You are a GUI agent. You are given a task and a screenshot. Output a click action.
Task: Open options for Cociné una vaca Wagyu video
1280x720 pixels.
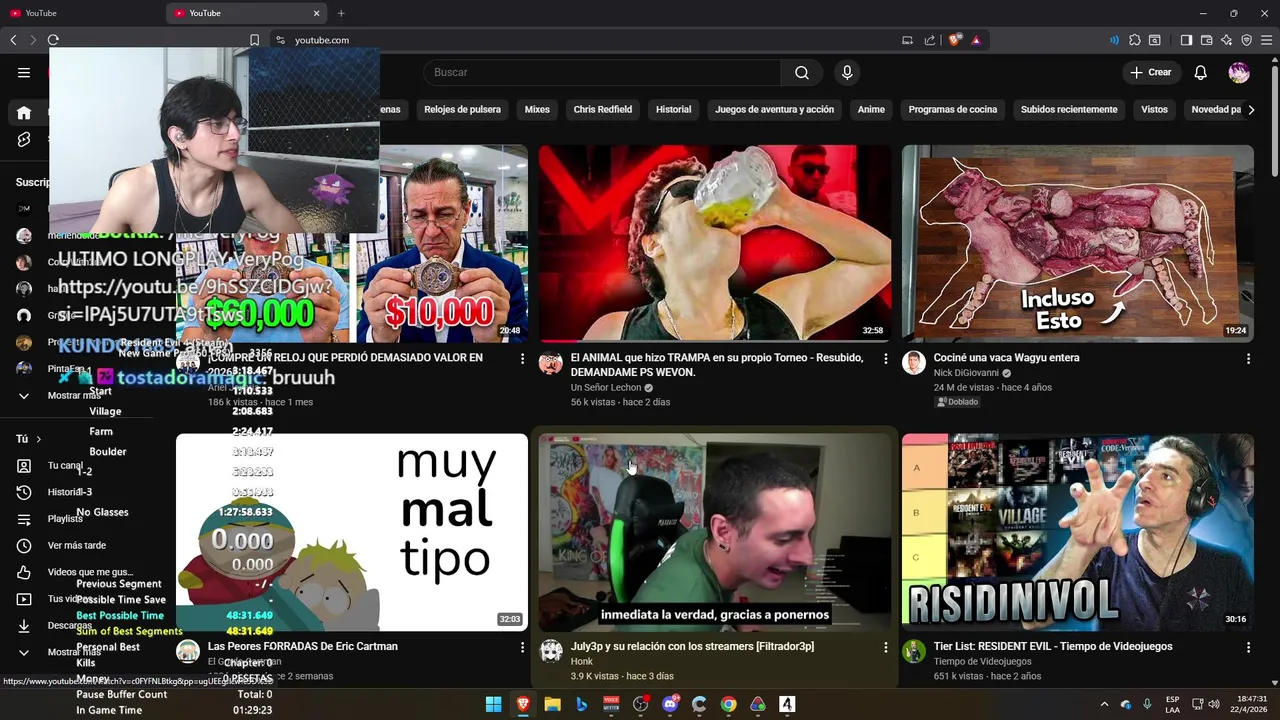(1248, 358)
